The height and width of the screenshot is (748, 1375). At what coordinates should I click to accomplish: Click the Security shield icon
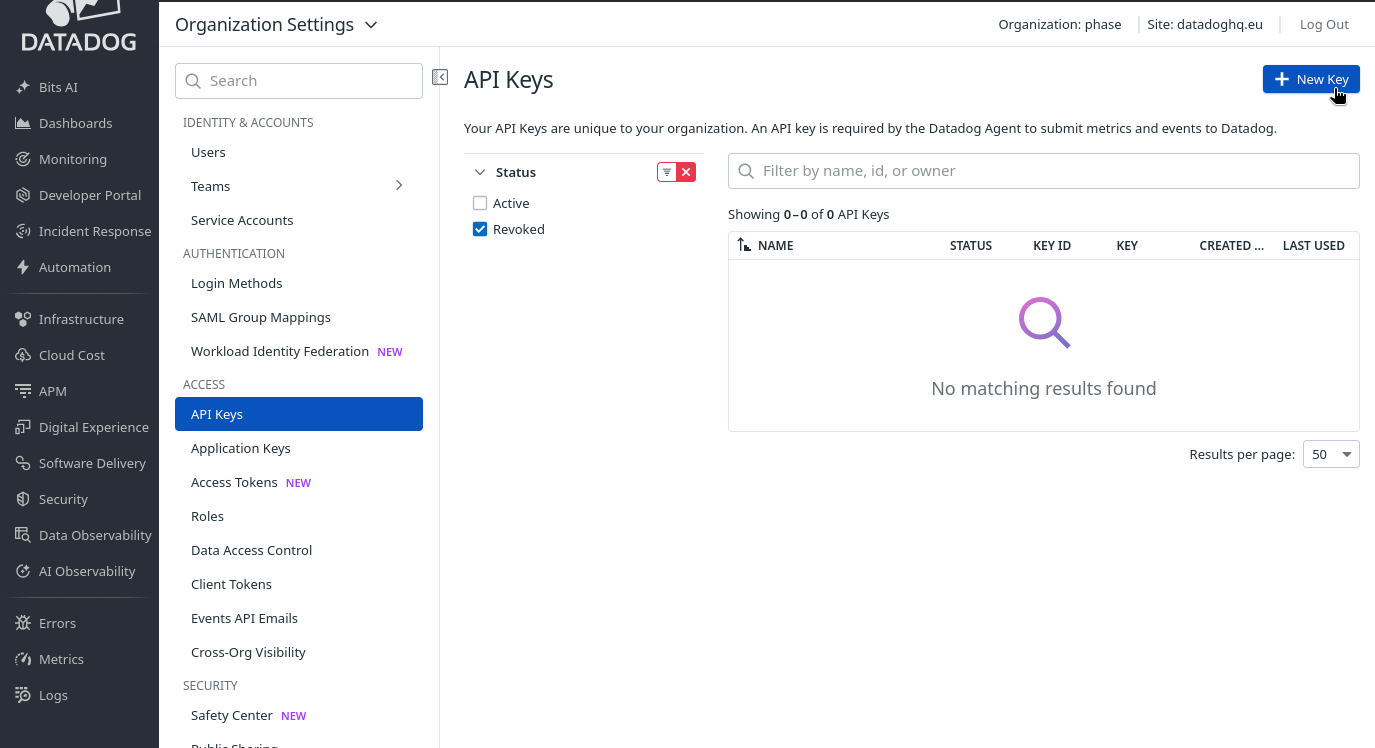[23, 499]
